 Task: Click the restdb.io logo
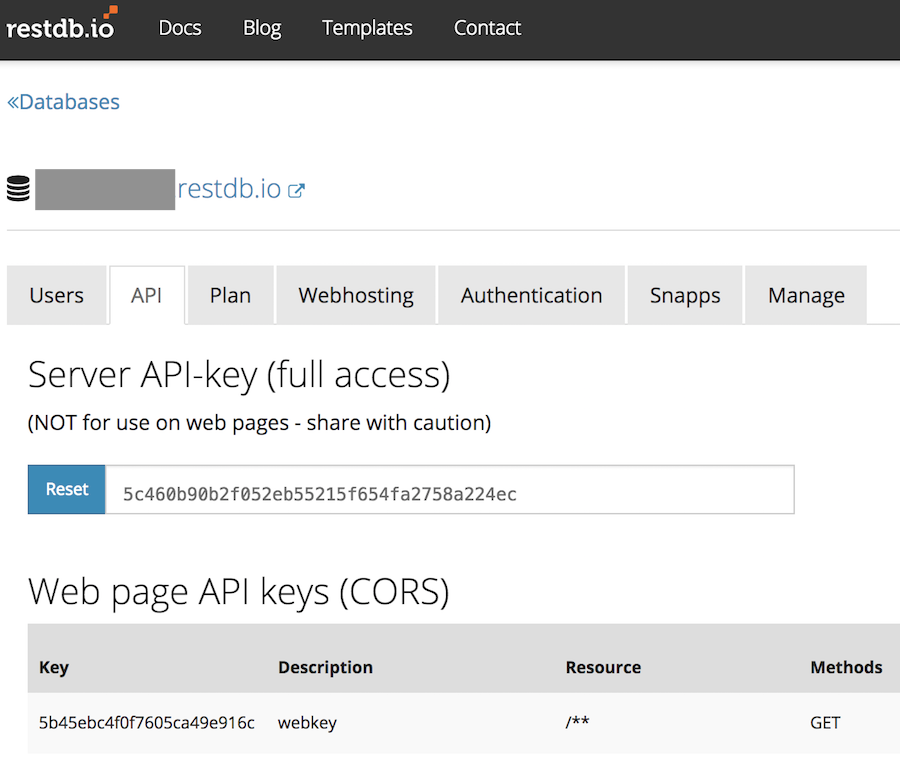coord(61,25)
